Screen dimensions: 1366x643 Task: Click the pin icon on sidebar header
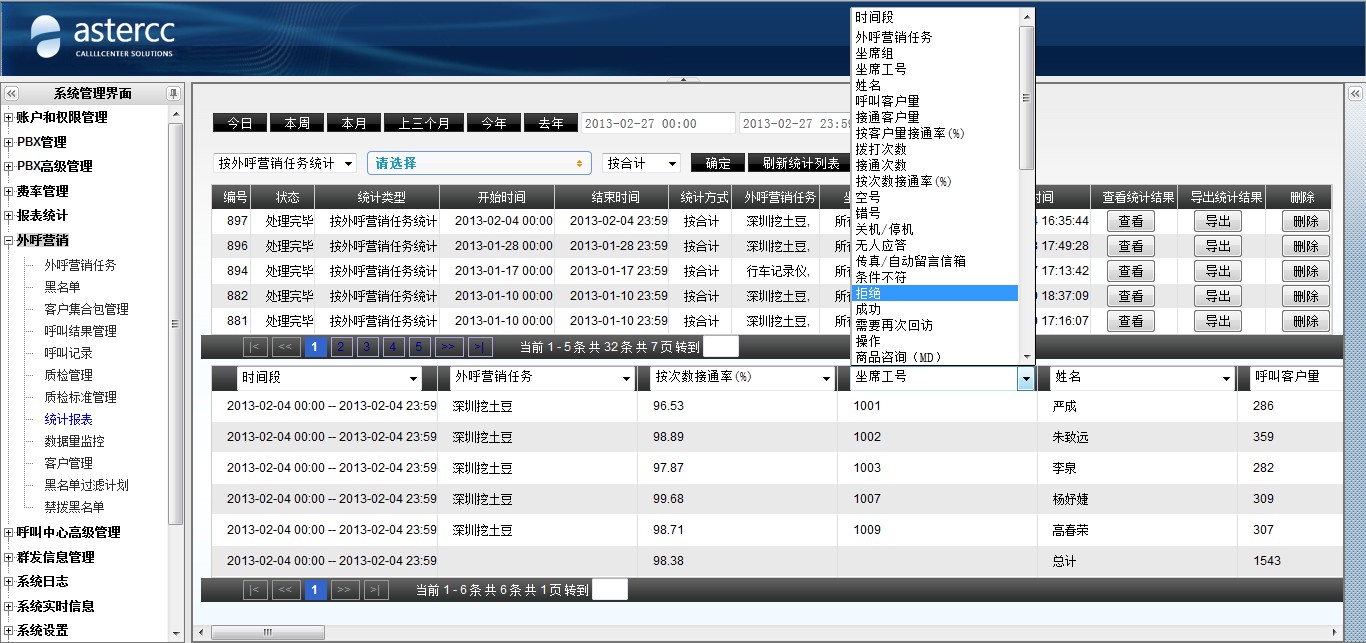173,93
